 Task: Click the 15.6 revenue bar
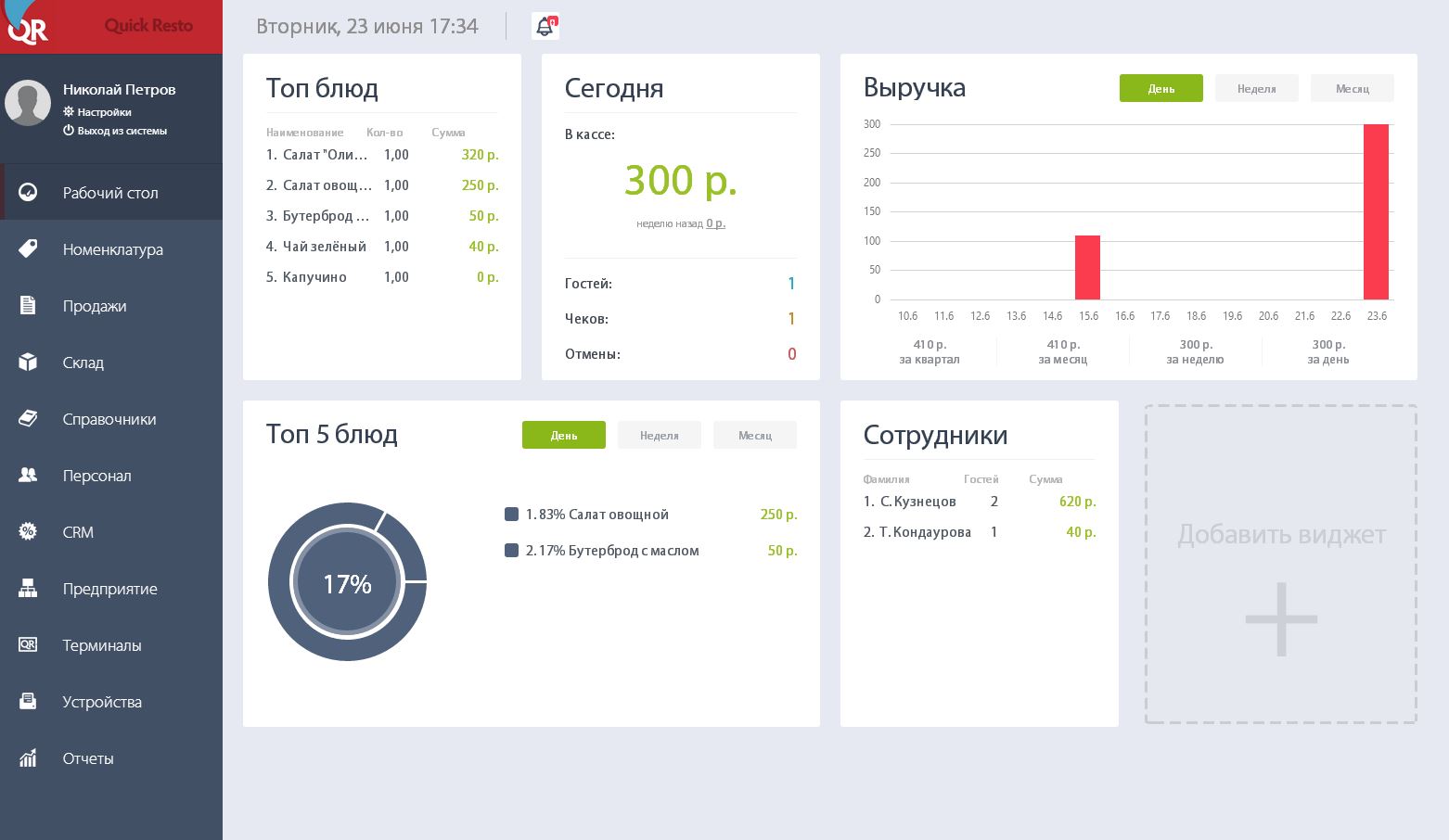[1087, 267]
